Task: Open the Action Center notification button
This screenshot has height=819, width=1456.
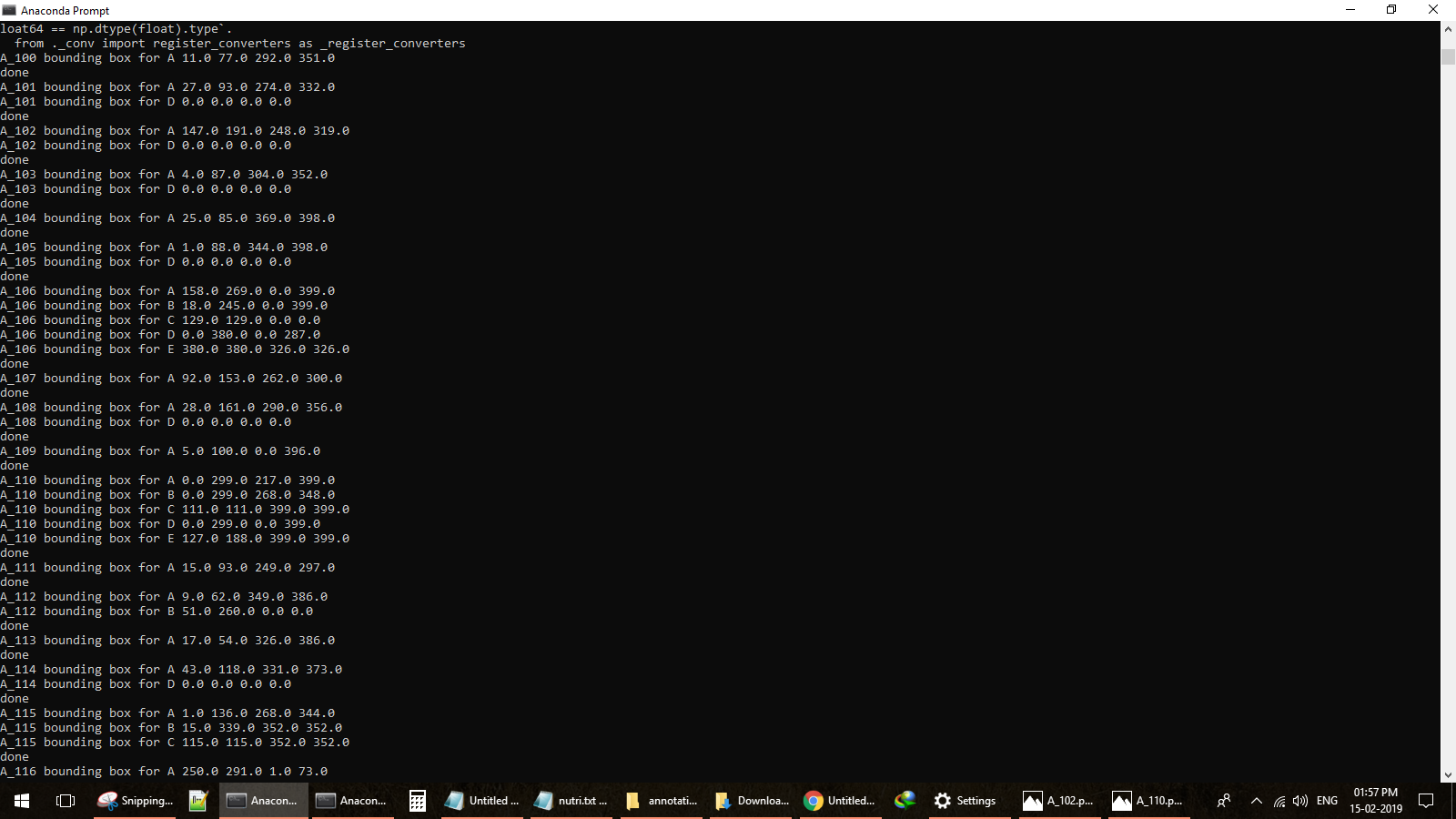Action: [1426, 801]
